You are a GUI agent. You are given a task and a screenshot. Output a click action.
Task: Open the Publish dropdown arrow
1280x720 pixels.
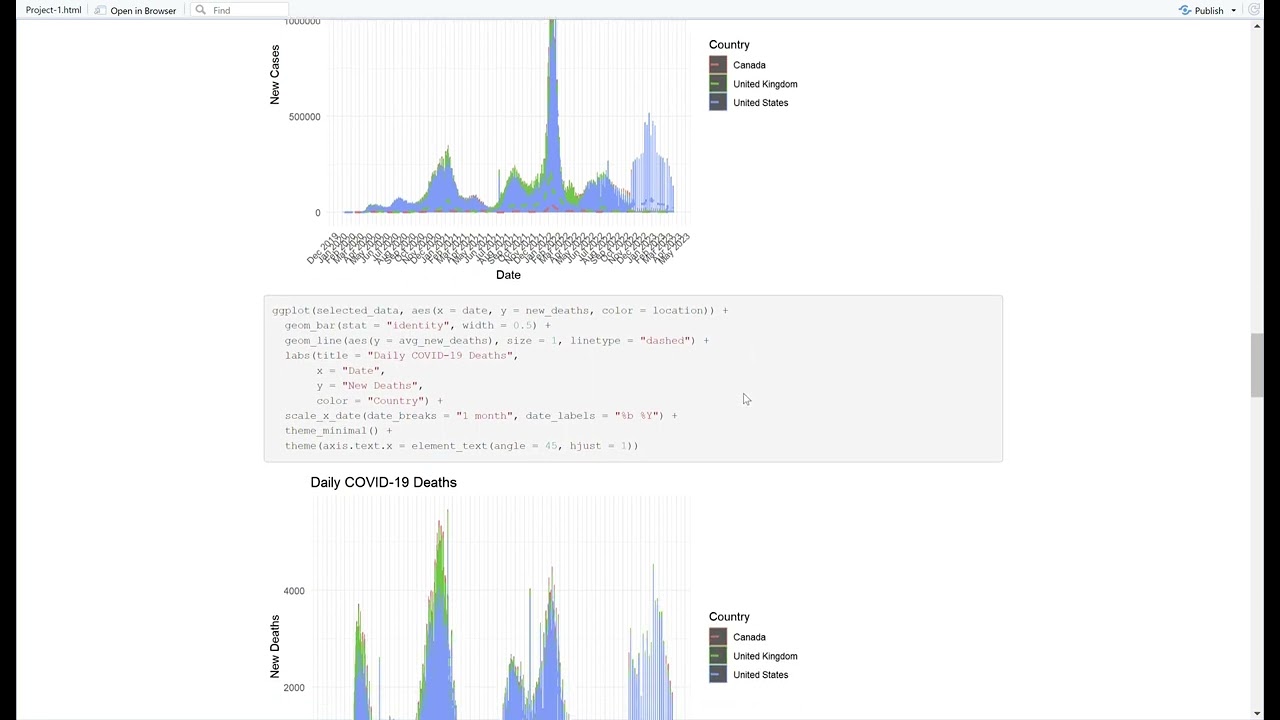[x=1233, y=10]
